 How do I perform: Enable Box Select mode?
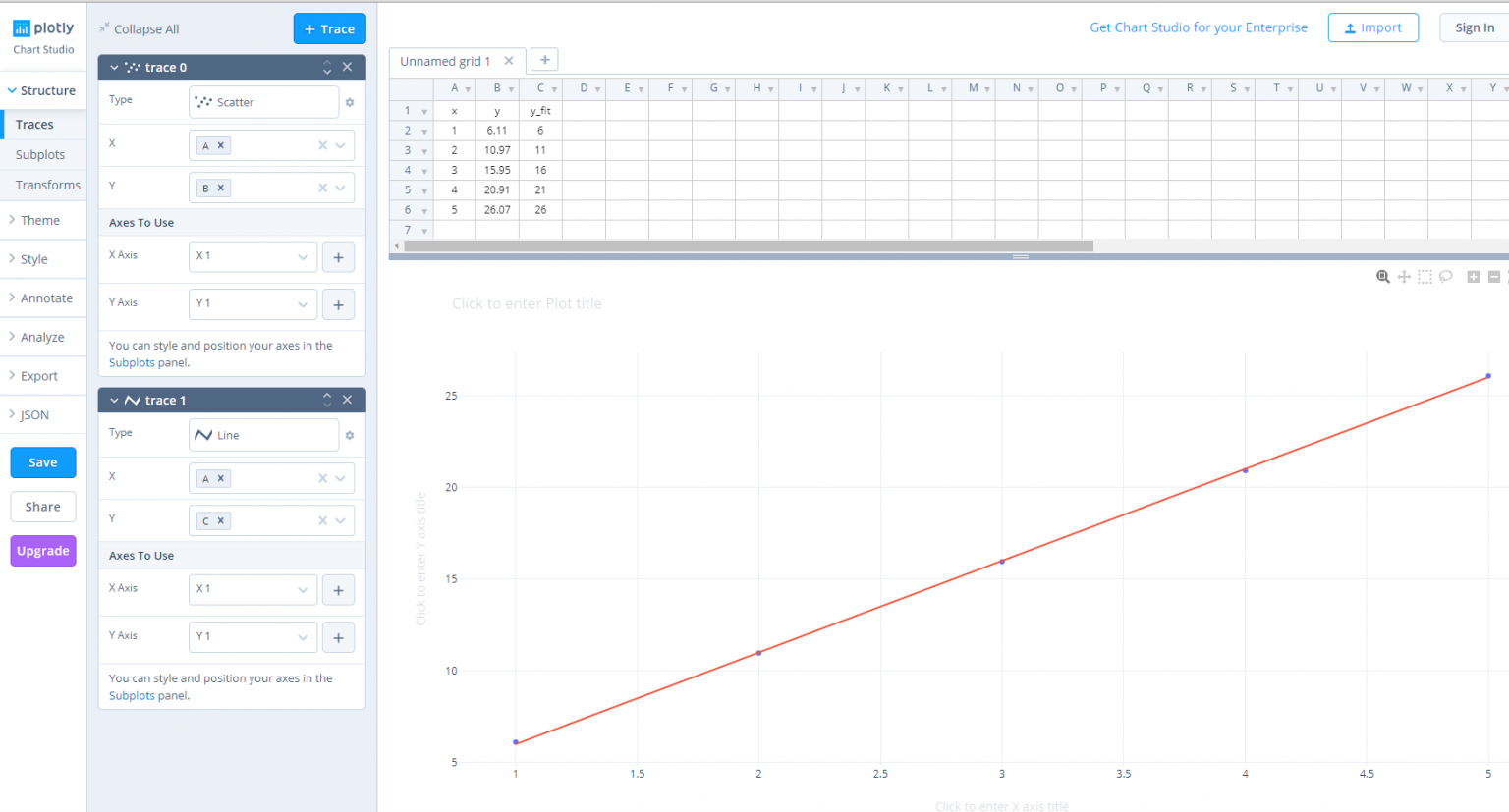1425,276
